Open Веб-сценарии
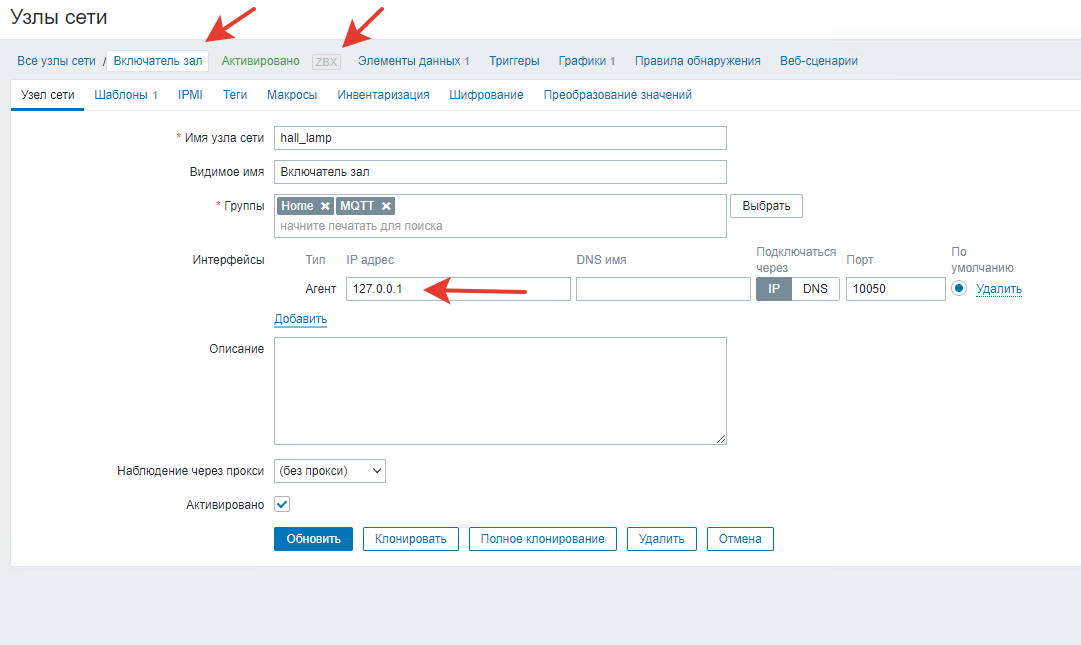 tap(819, 61)
